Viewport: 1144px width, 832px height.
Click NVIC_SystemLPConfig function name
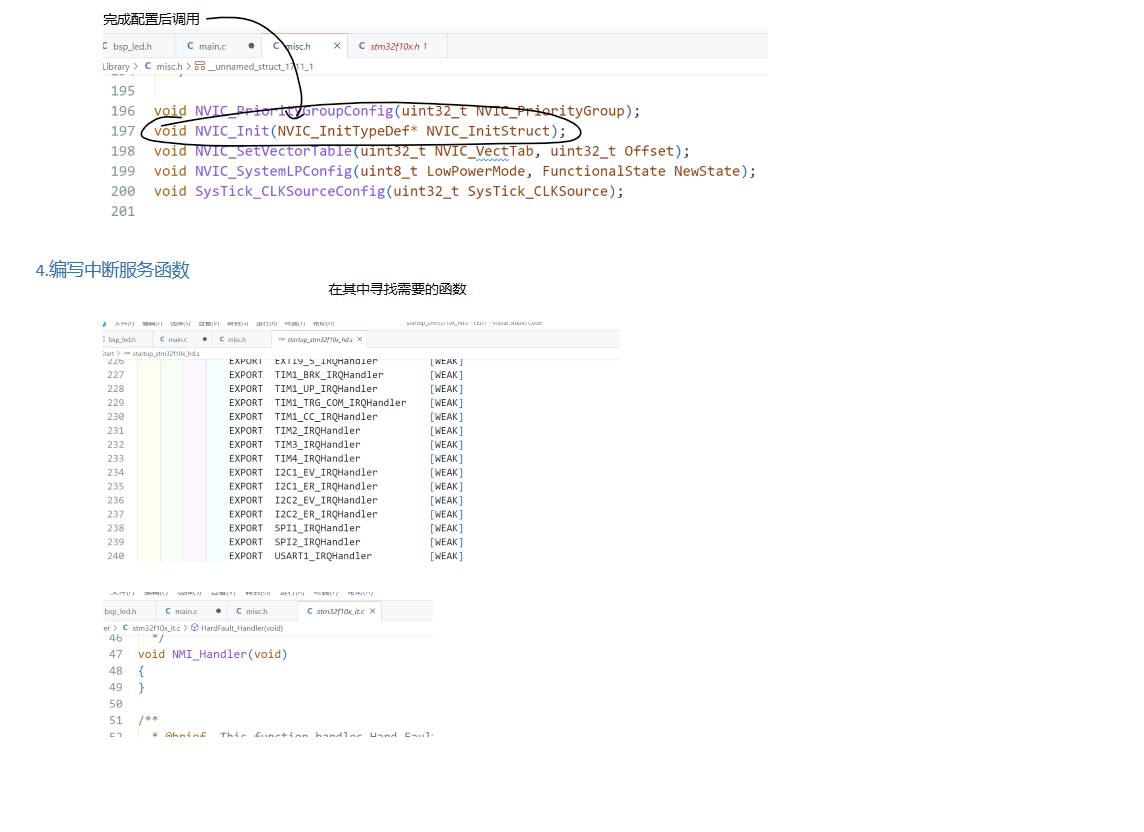point(274,172)
